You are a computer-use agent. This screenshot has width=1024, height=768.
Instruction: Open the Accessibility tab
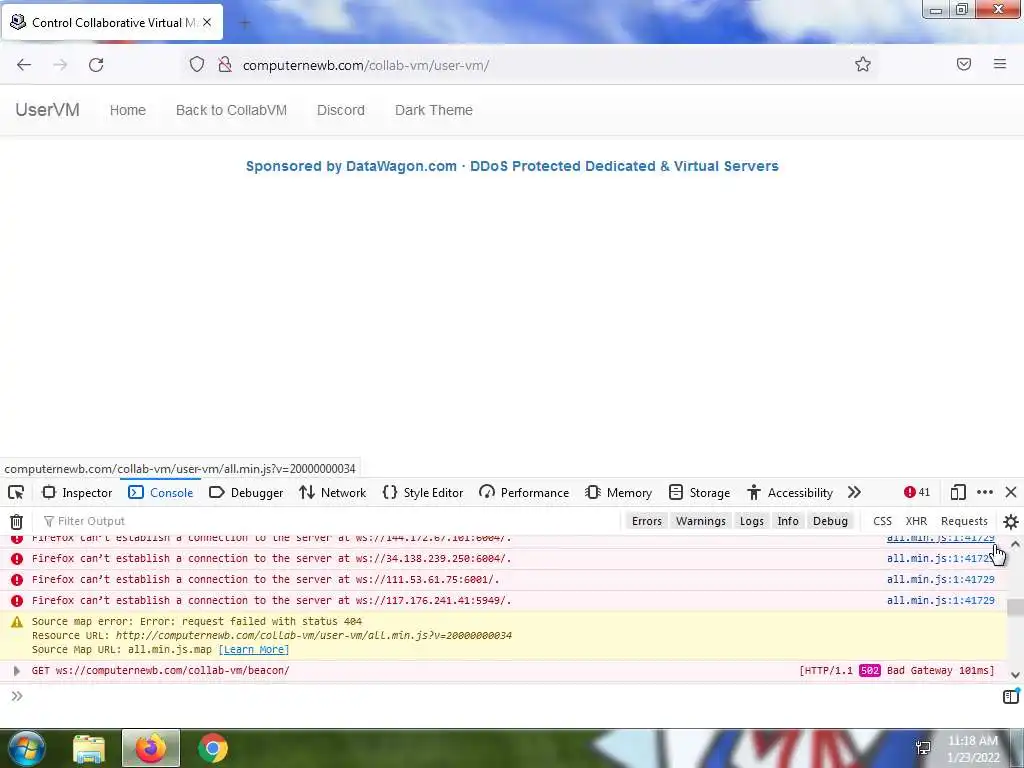coord(790,492)
